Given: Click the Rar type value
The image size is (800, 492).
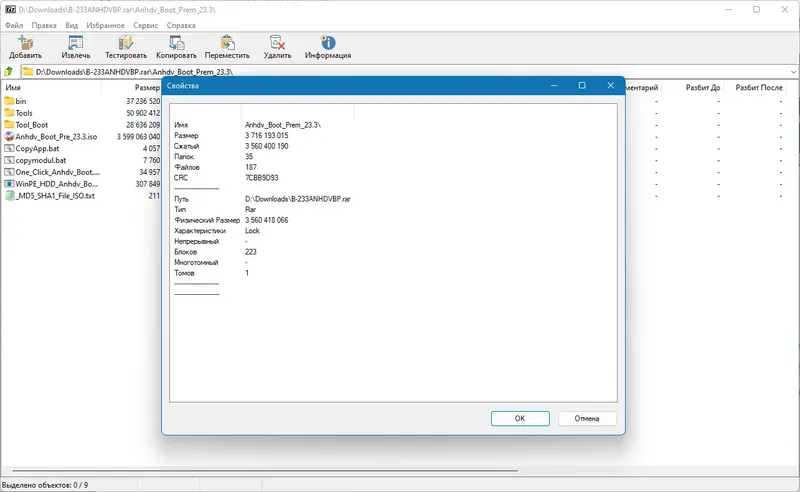Looking at the screenshot, I should point(250,209).
